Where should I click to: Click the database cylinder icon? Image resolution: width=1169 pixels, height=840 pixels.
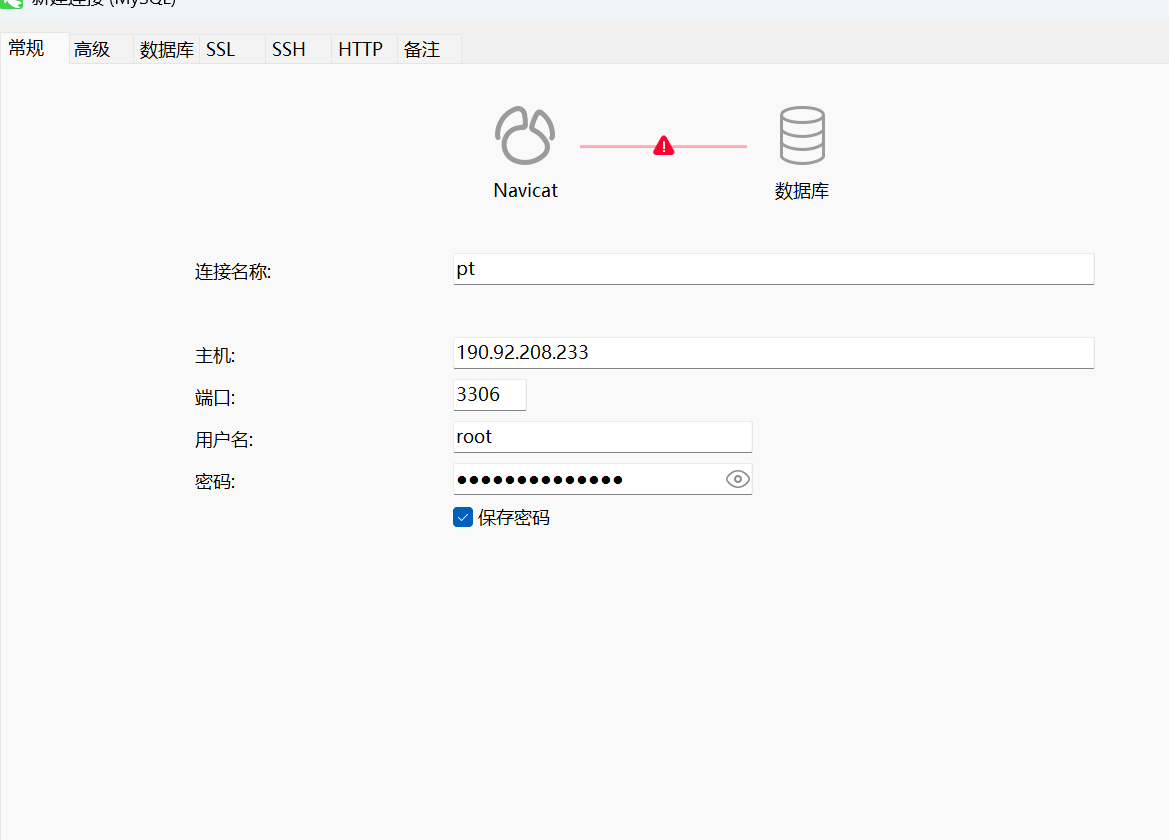(802, 135)
